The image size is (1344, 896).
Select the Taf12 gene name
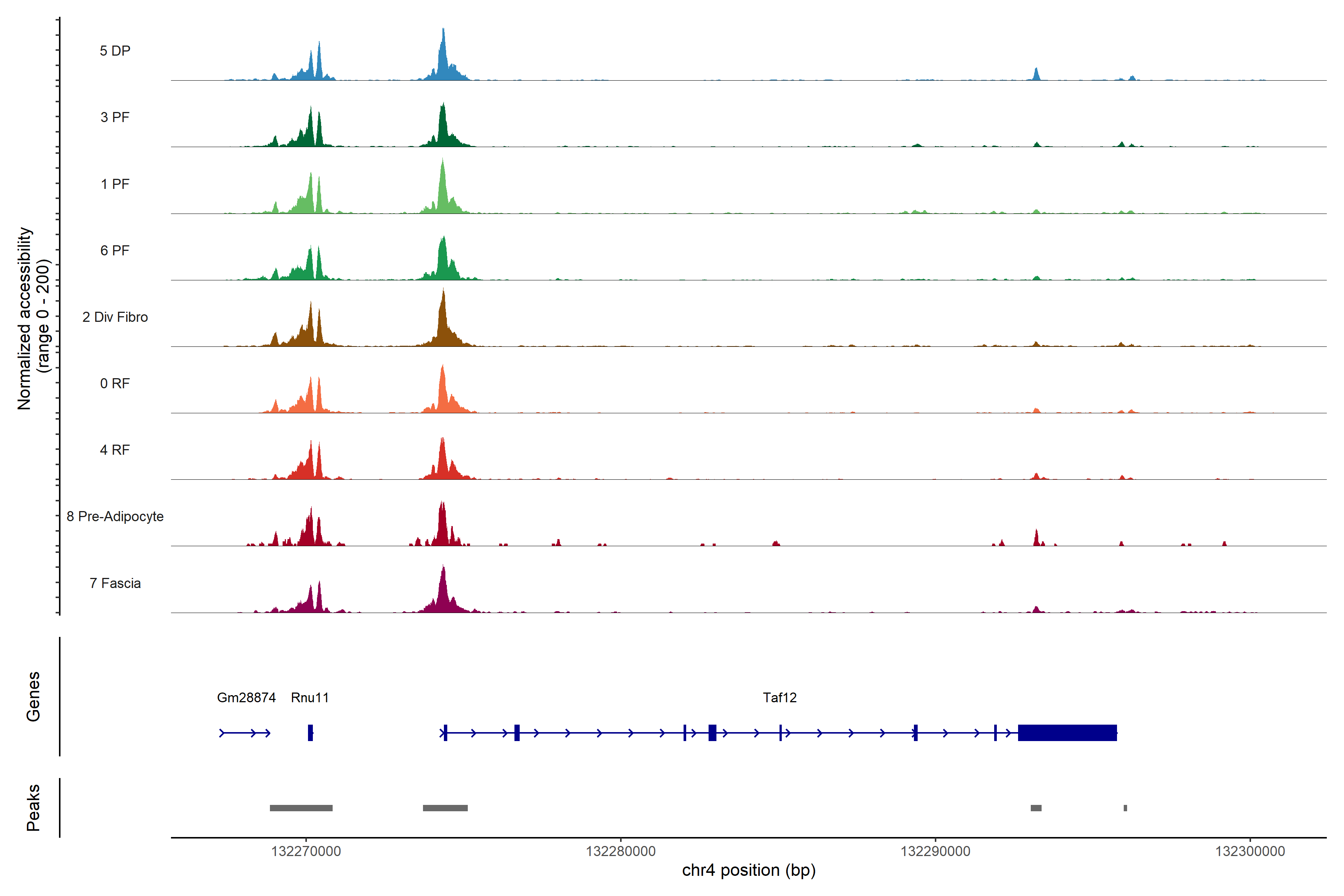pos(780,698)
